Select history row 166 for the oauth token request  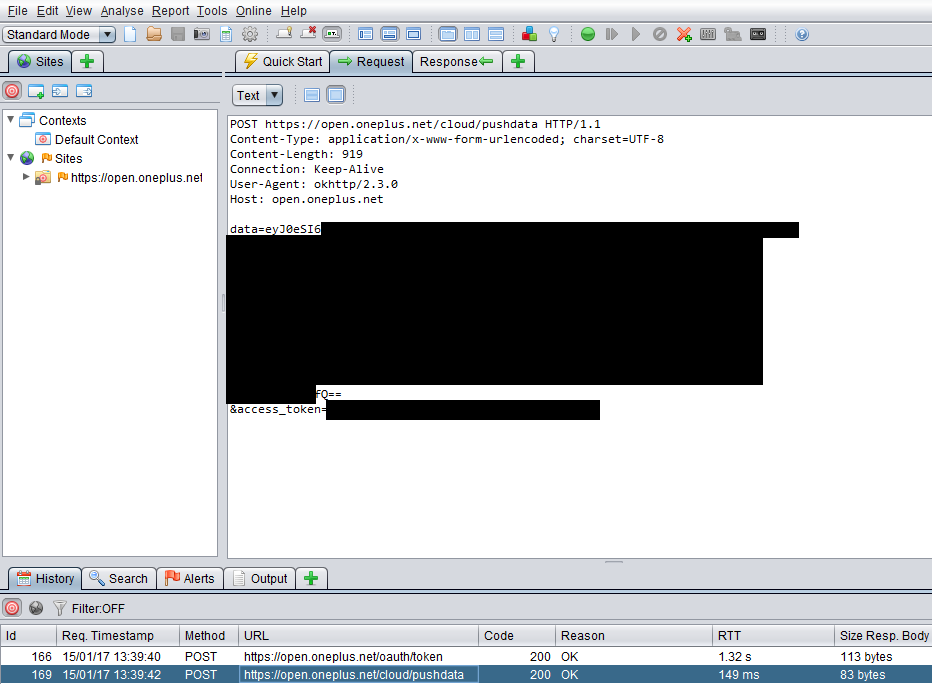[300, 657]
